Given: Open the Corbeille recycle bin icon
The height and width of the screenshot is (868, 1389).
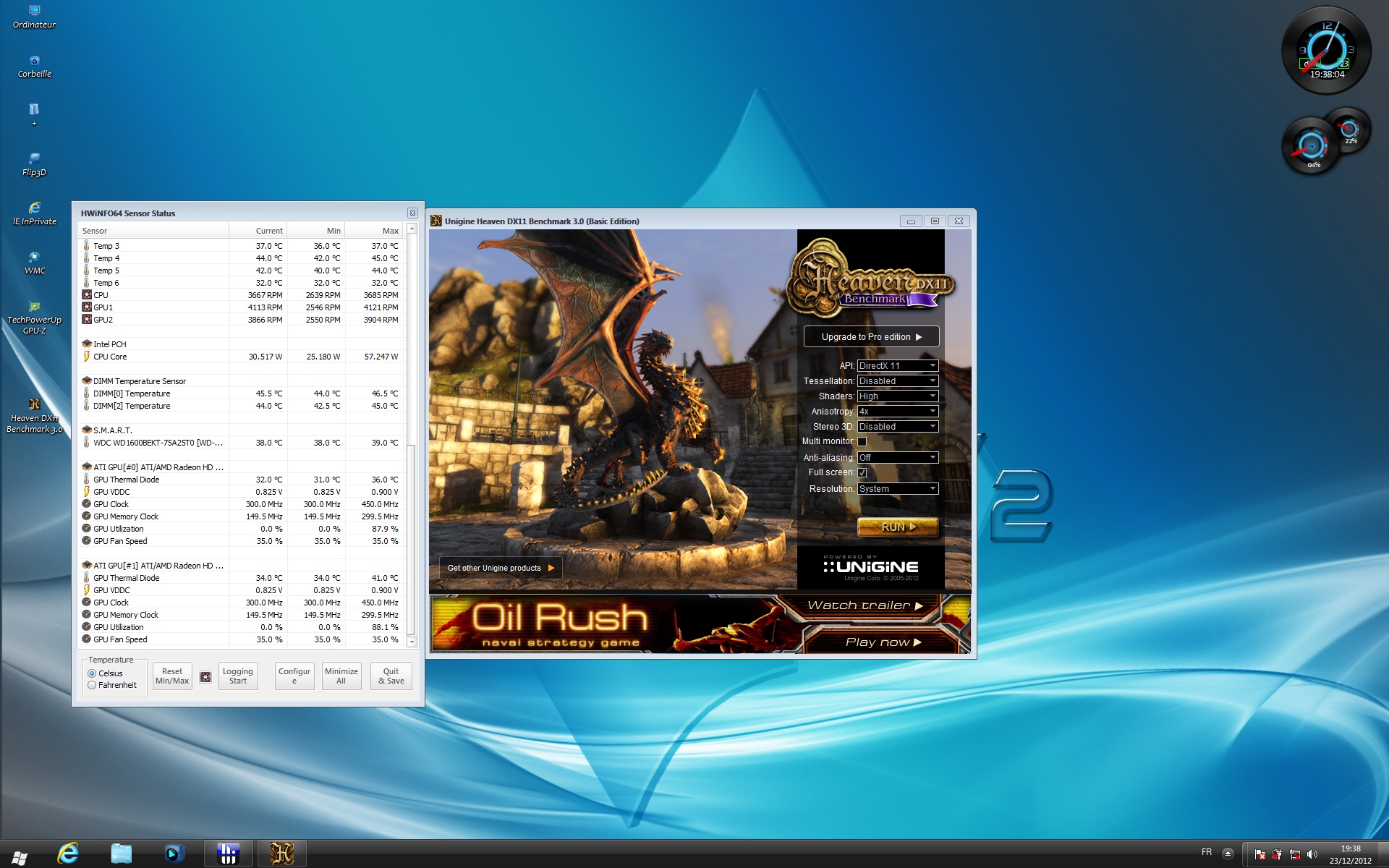Looking at the screenshot, I should (x=34, y=67).
